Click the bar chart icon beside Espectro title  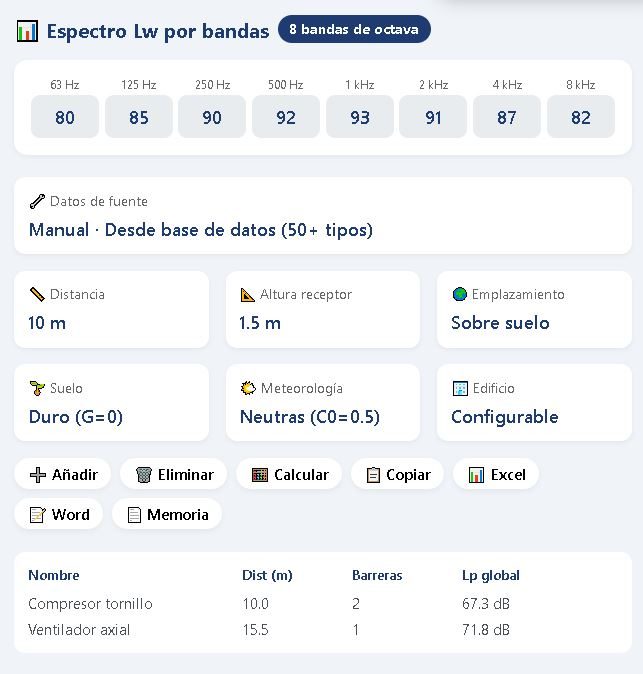27,31
